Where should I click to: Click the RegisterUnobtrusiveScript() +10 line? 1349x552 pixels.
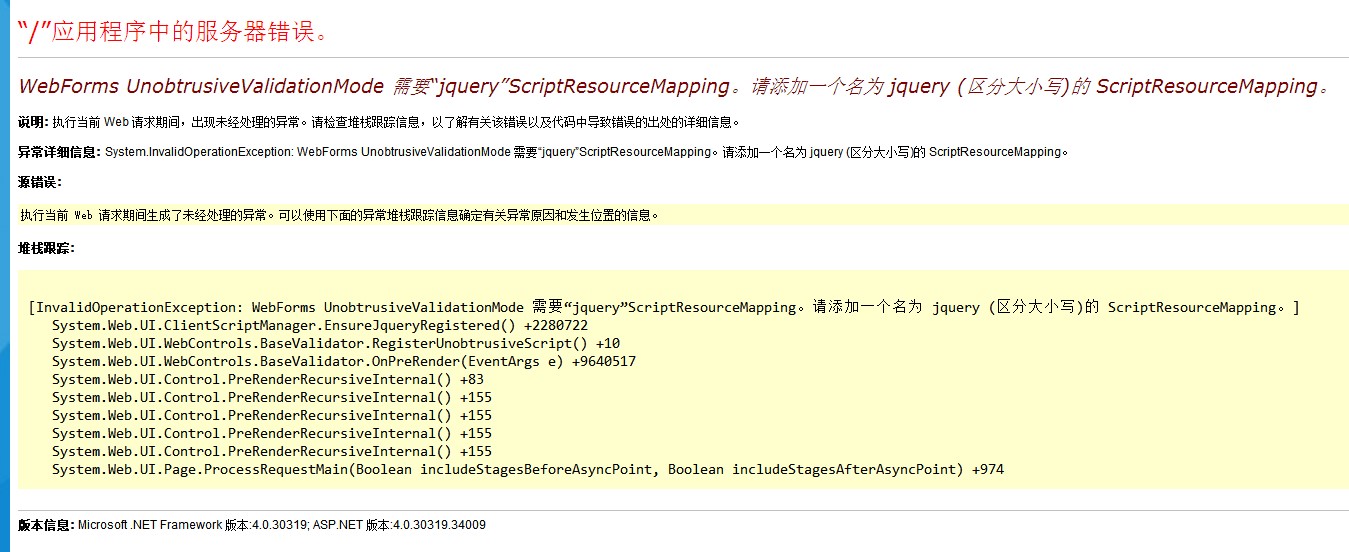point(336,344)
